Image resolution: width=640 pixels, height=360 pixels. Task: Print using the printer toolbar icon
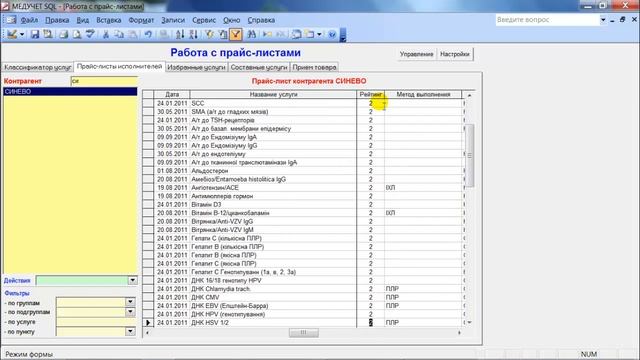click(x=63, y=34)
